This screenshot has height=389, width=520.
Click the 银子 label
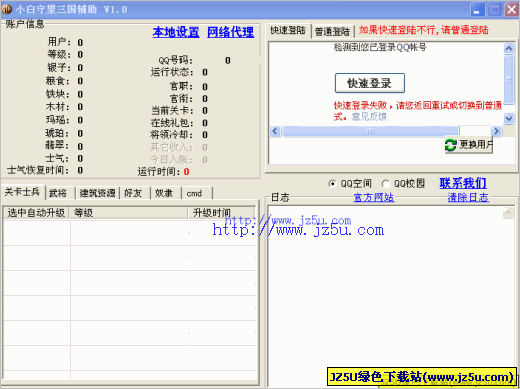tap(59, 68)
